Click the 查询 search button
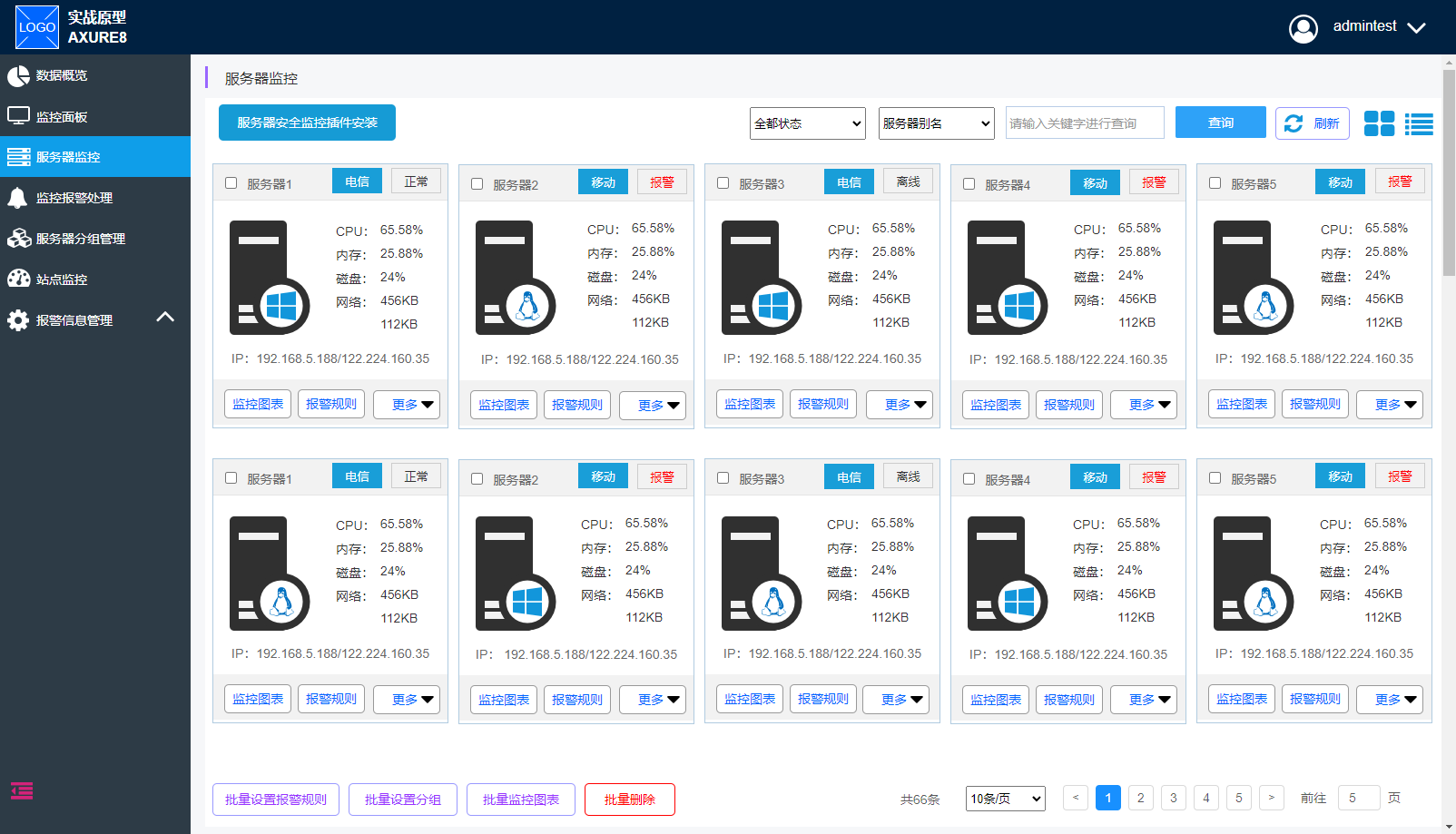The width and height of the screenshot is (1456, 834). 1221,123
